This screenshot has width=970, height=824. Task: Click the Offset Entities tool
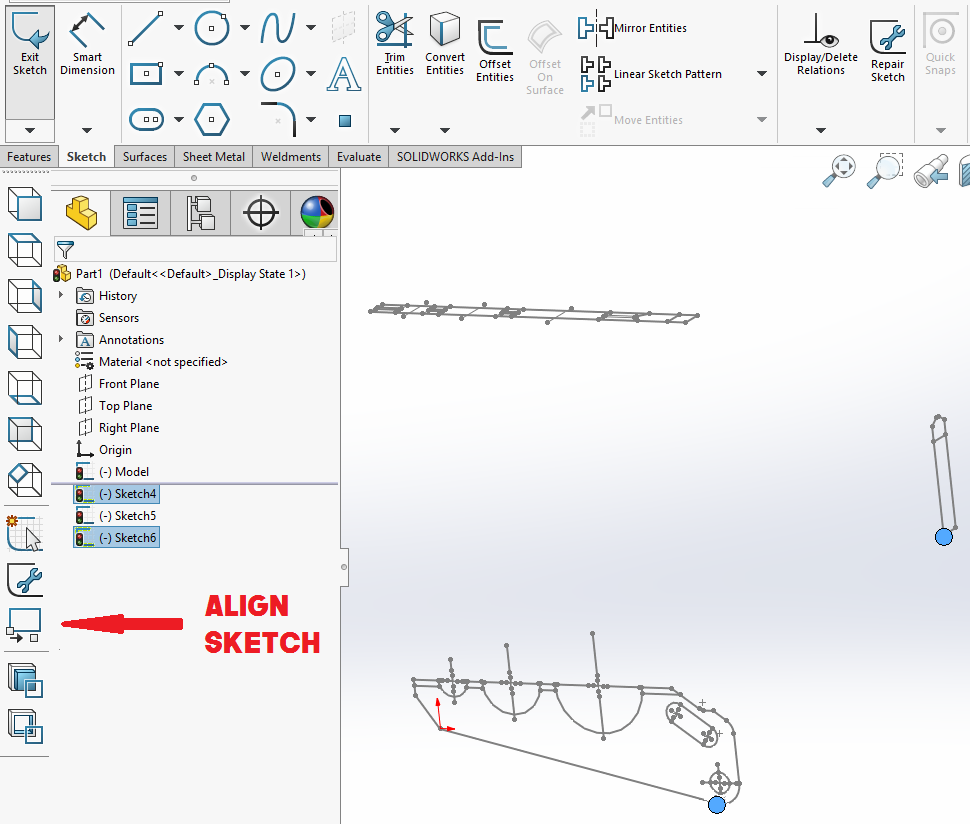[x=495, y=51]
